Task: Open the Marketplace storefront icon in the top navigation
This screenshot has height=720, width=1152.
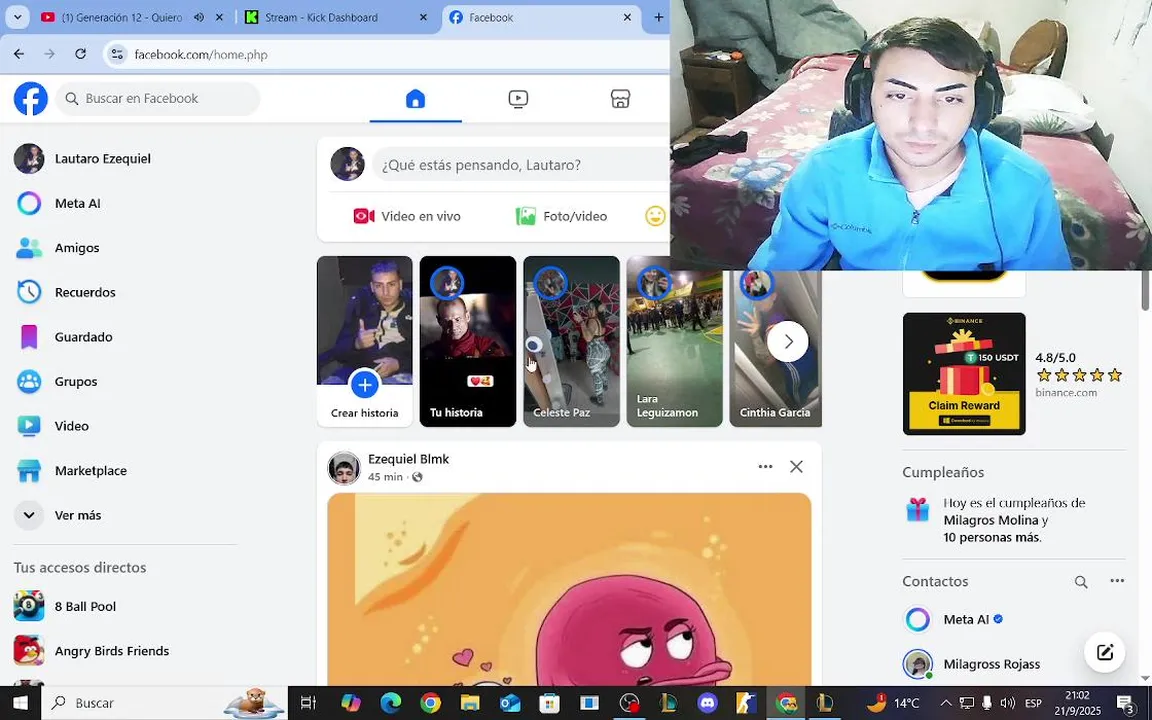Action: 620,98
